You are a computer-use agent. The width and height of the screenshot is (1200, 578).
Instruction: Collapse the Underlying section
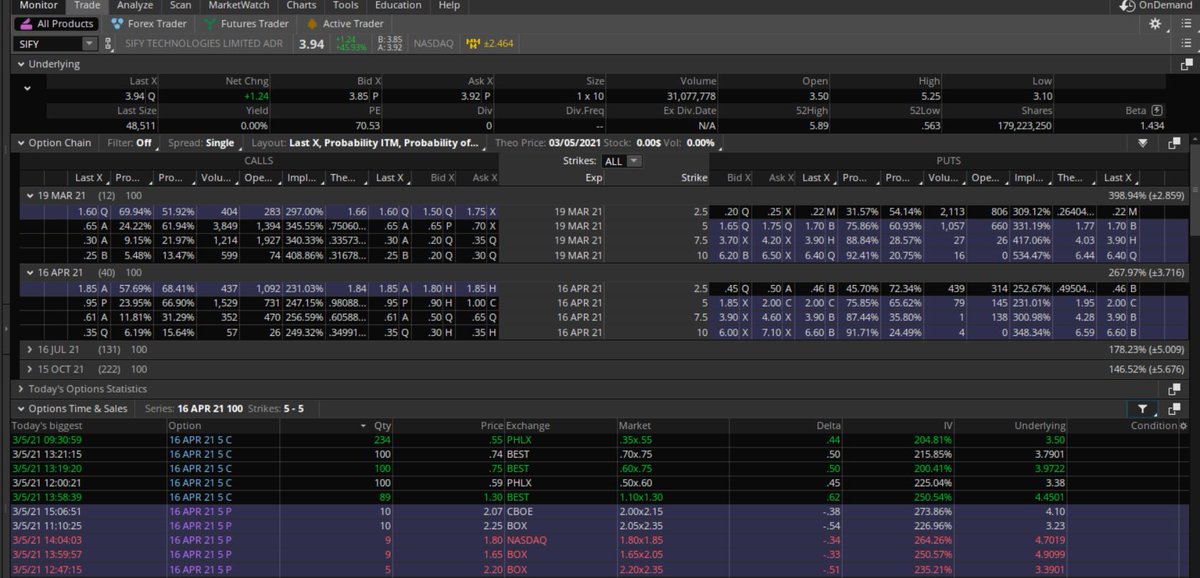point(19,64)
